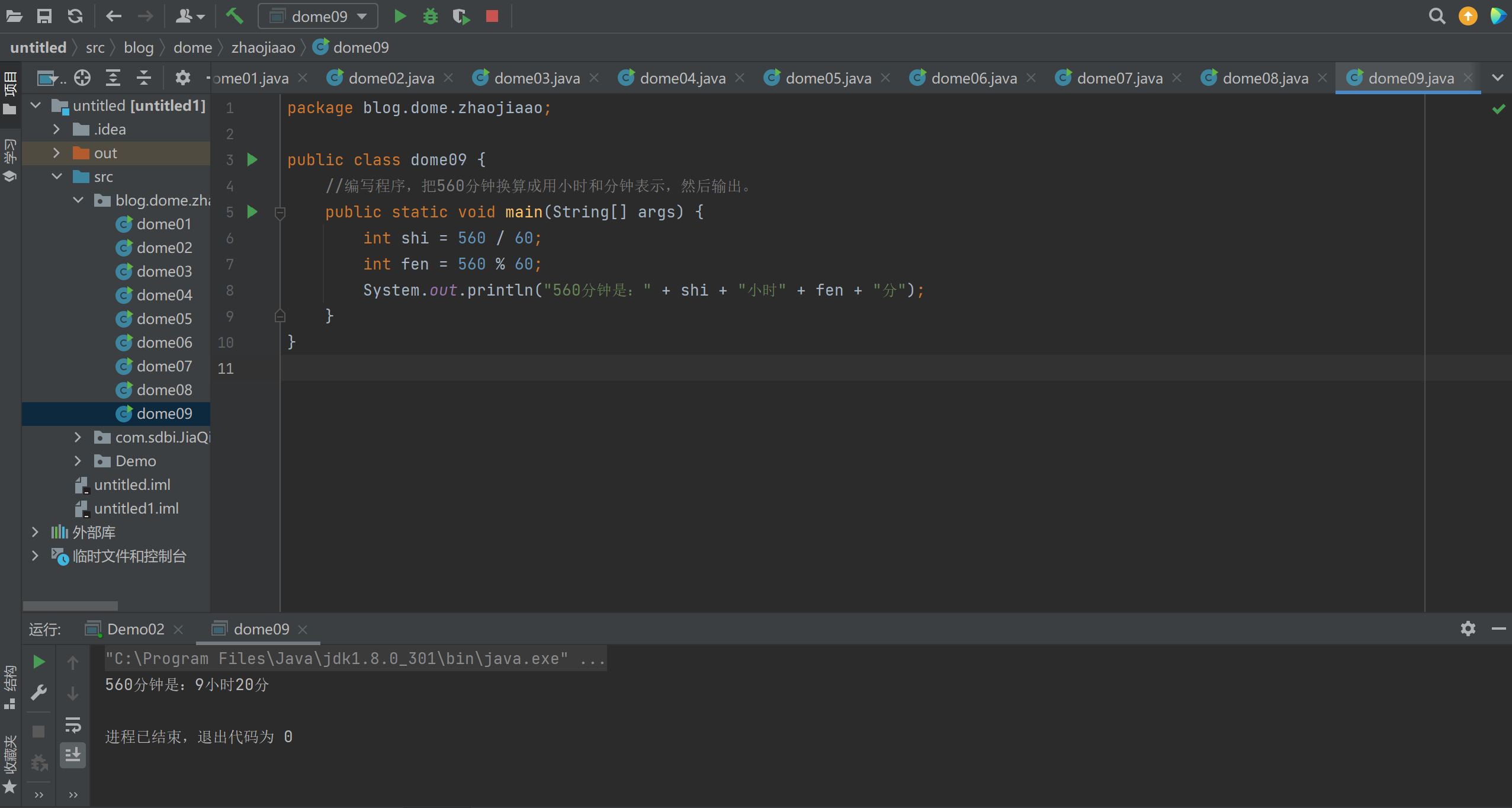Image resolution: width=1512 pixels, height=808 pixels.
Task: Rerun dome09 from the run panel
Action: tap(39, 662)
